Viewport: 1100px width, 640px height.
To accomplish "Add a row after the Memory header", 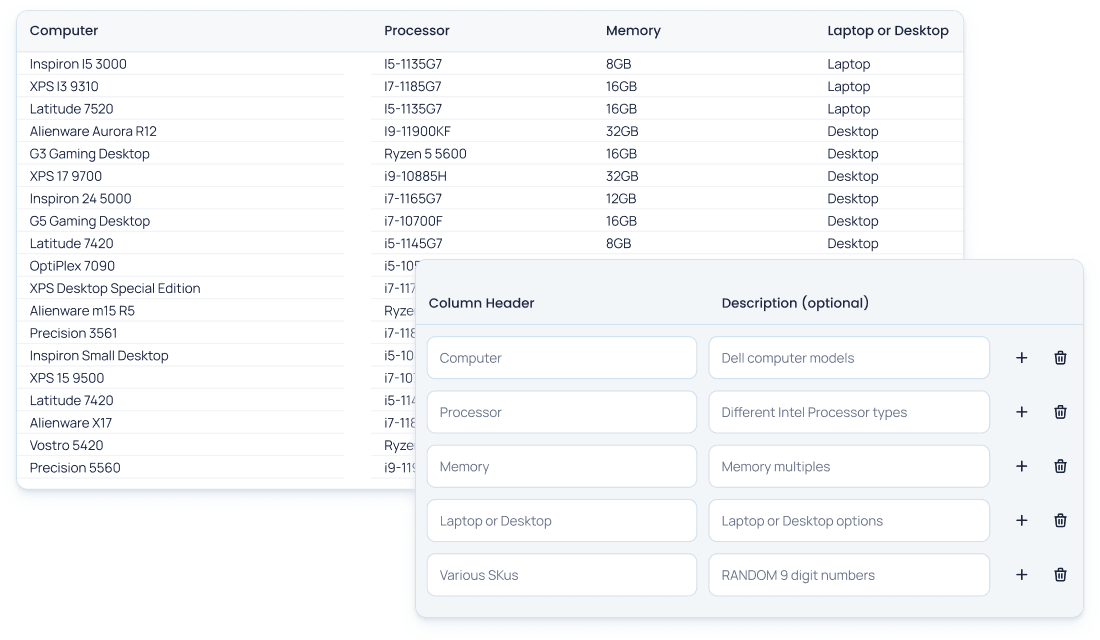I will (1021, 466).
